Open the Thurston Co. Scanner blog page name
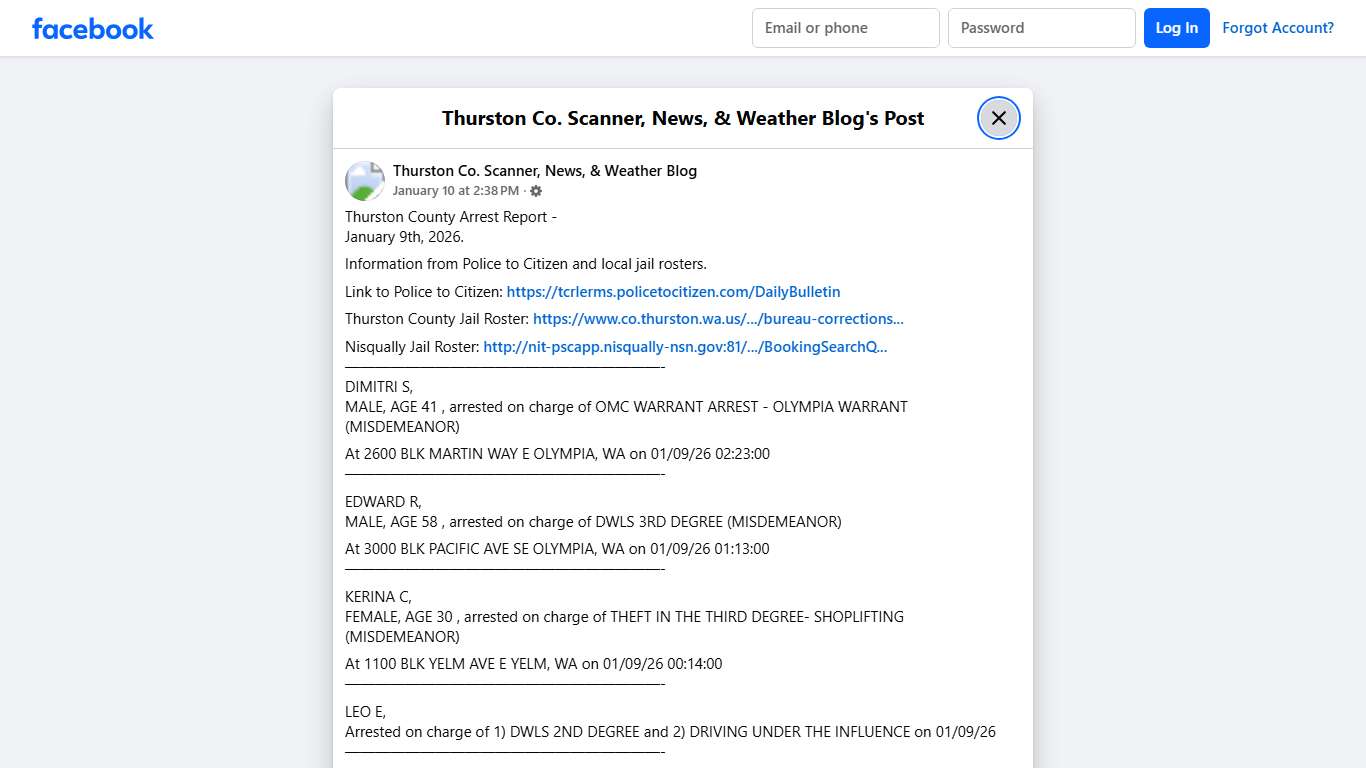 [x=544, y=170]
